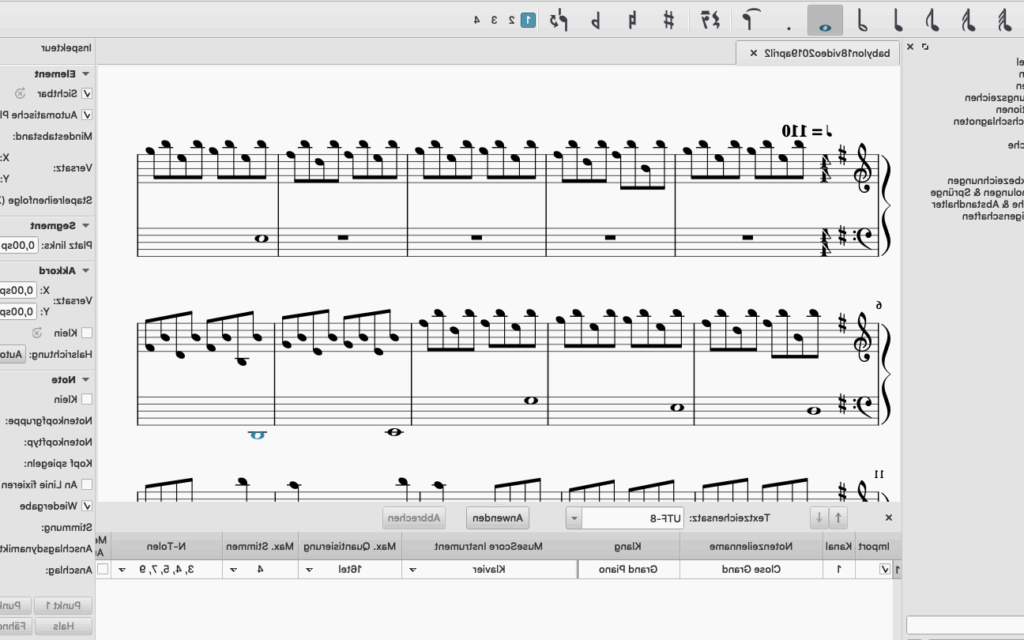Screen dimensions: 1024x640
Task: Click the flat accidental icon
Action: pos(595,19)
